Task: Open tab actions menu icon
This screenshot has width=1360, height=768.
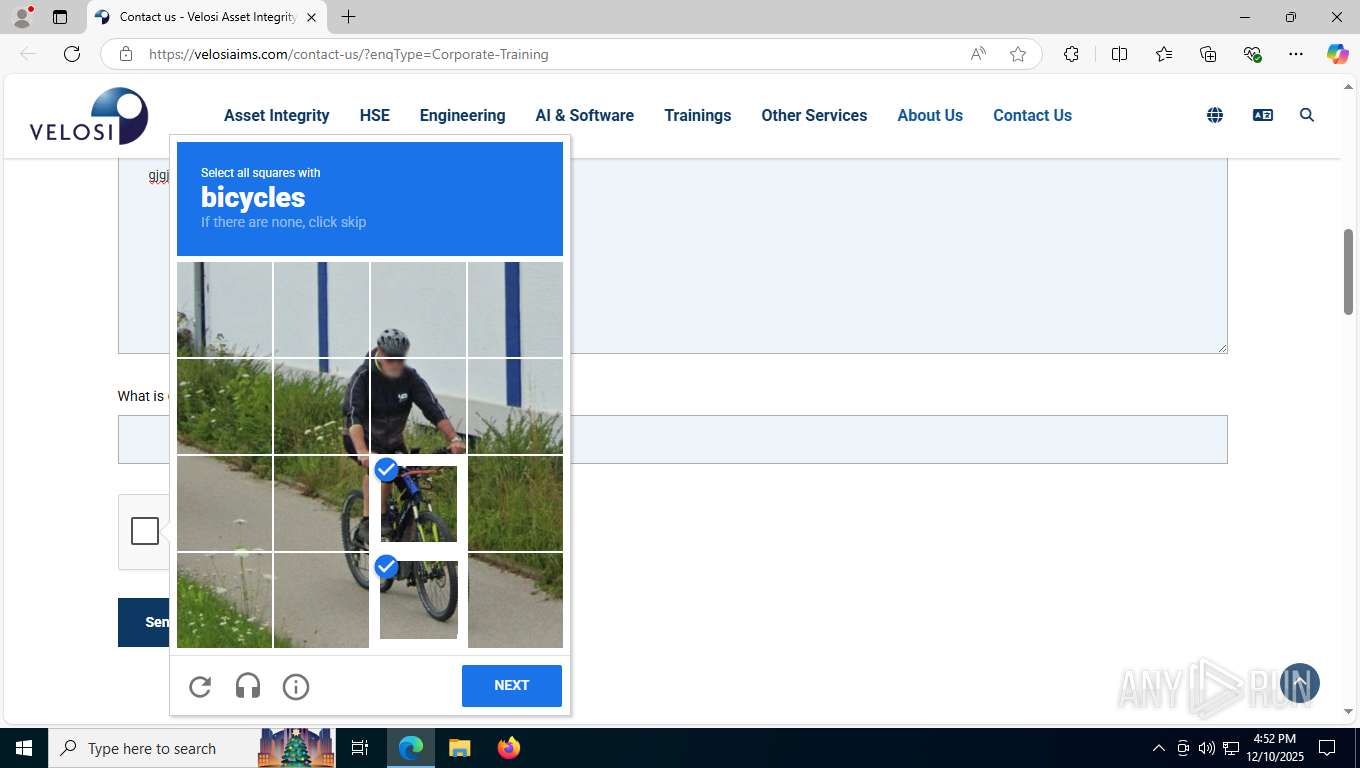Action: point(60,17)
